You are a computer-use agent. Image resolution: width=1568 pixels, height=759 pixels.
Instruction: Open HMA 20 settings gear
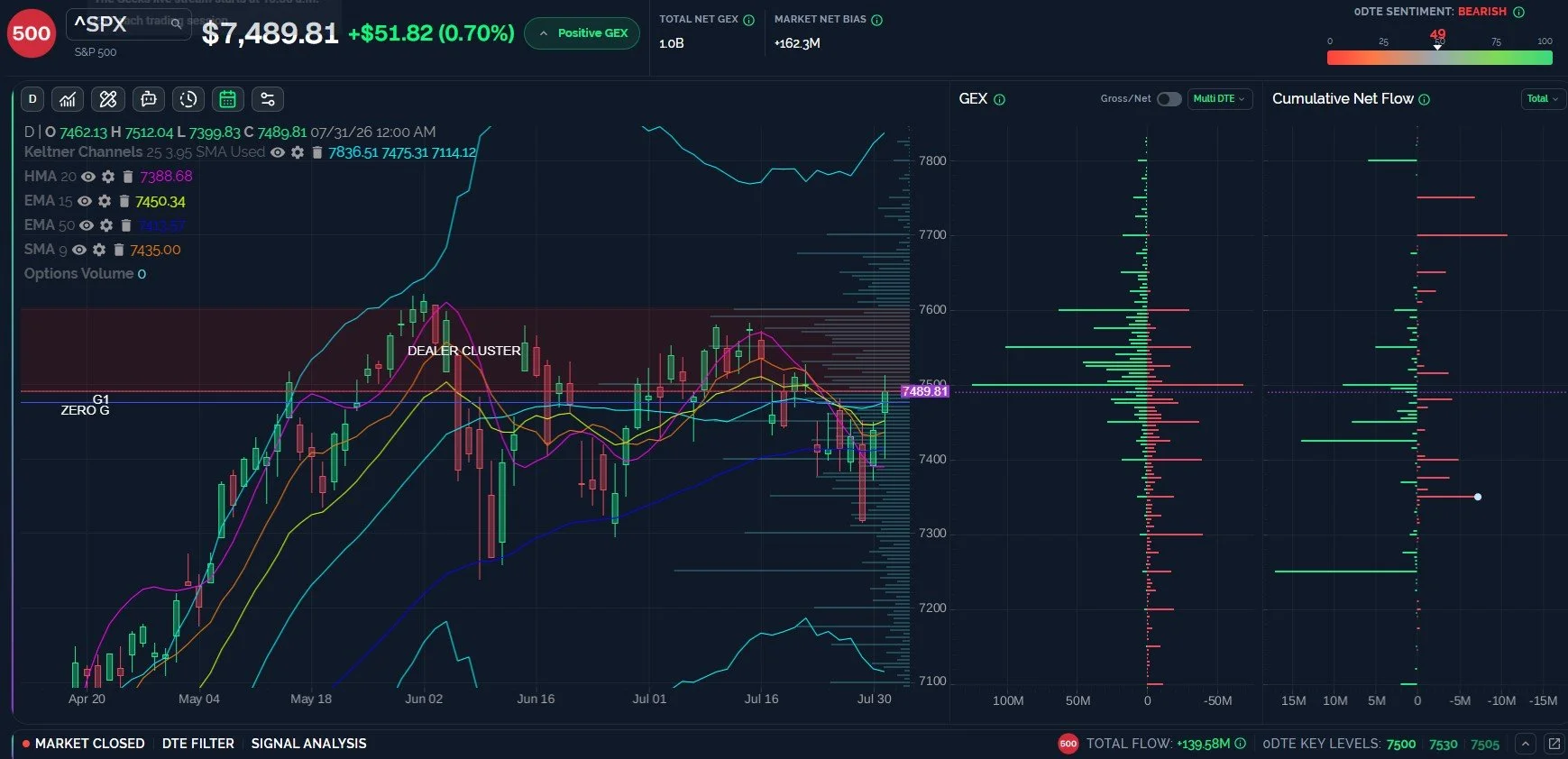(x=108, y=177)
